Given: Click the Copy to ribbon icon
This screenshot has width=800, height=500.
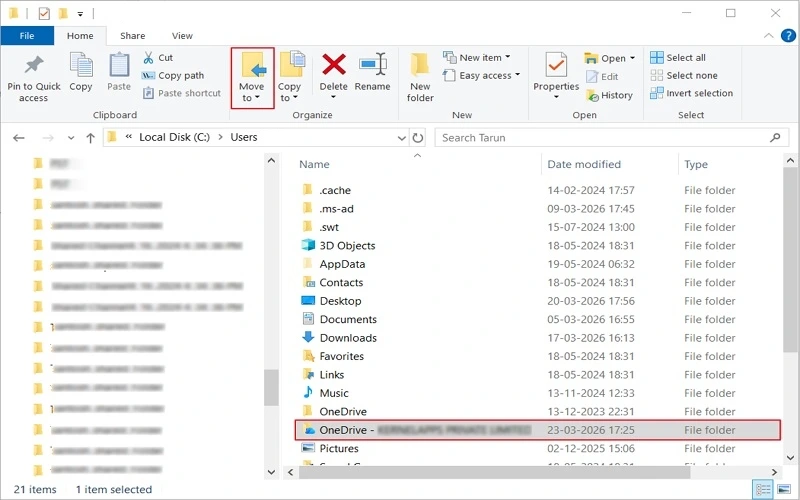Looking at the screenshot, I should click(290, 76).
